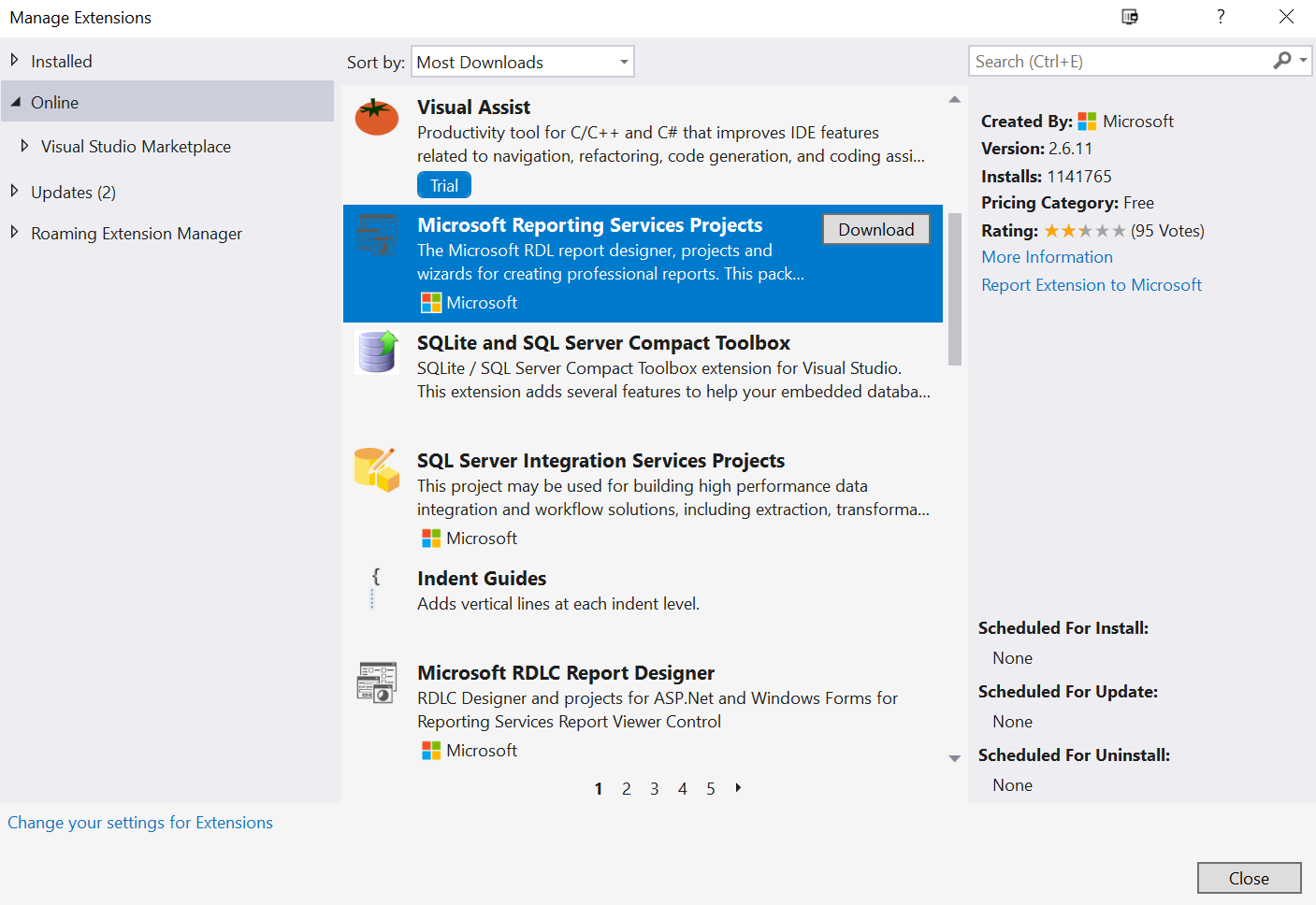The image size is (1316, 905).
Task: Click the Microsoft Reporting Services Projects icon
Action: 377,235
